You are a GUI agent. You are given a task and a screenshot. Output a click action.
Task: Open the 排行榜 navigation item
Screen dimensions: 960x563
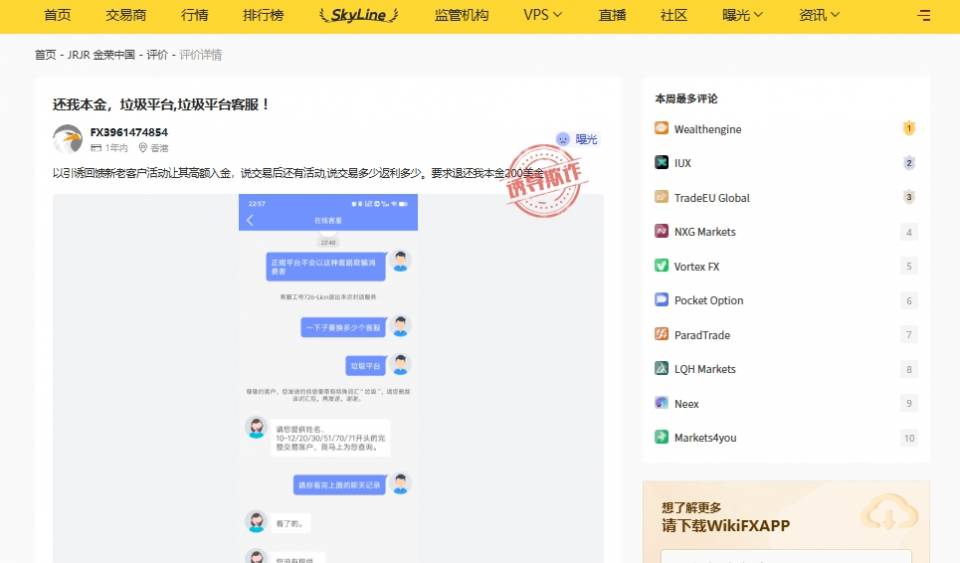(263, 15)
